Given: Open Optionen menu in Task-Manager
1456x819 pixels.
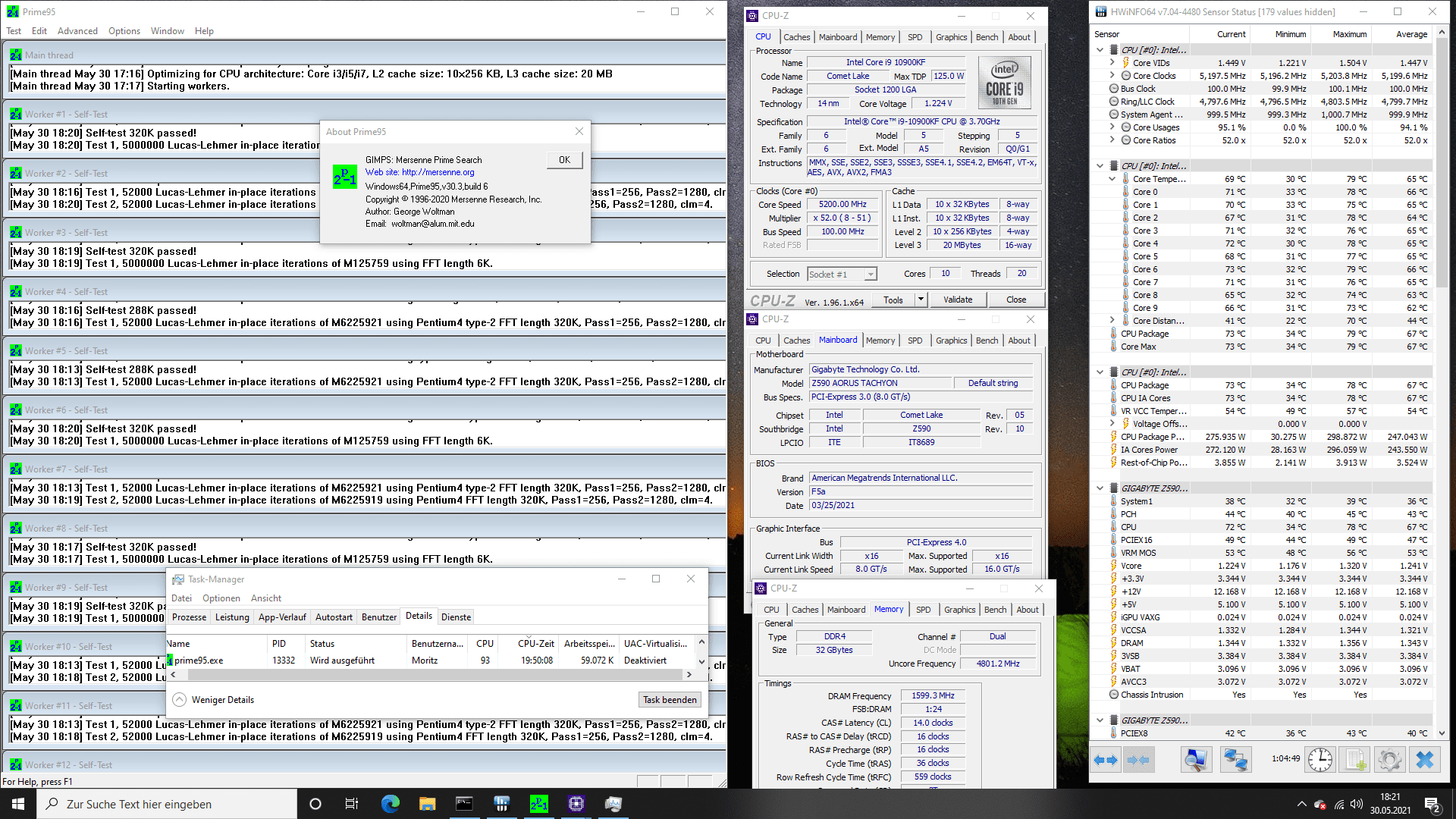Looking at the screenshot, I should pyautogui.click(x=221, y=598).
